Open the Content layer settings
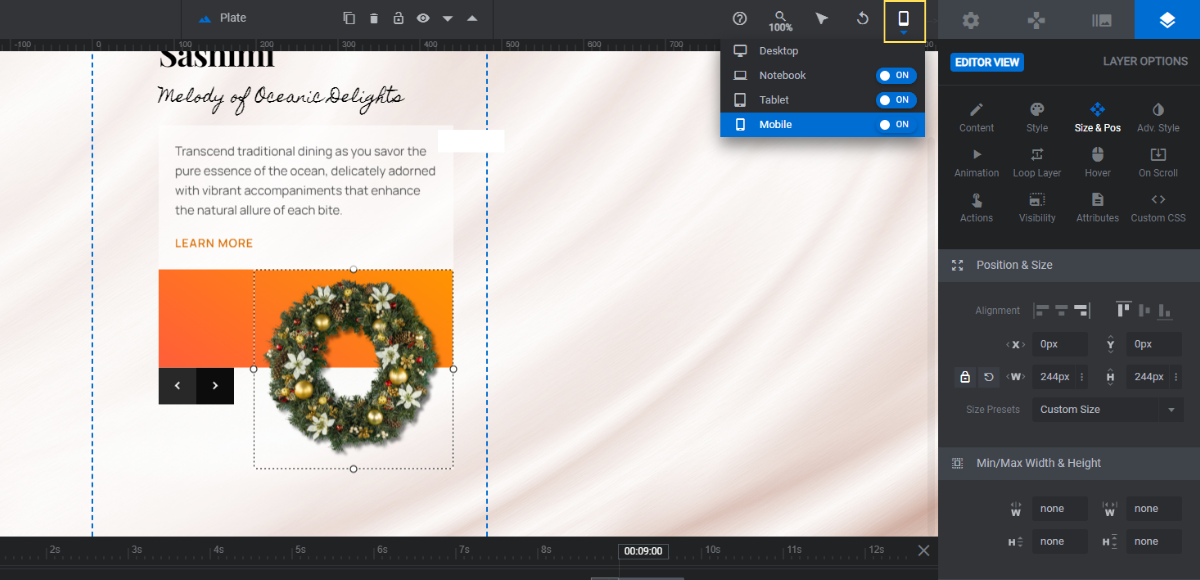This screenshot has width=1200, height=580. point(977,117)
